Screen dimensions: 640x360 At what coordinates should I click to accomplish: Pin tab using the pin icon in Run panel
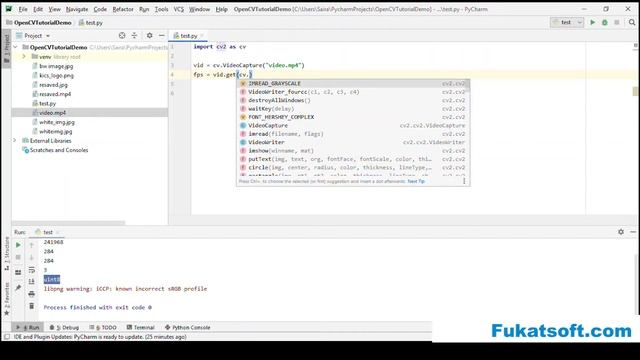click(x=18, y=288)
